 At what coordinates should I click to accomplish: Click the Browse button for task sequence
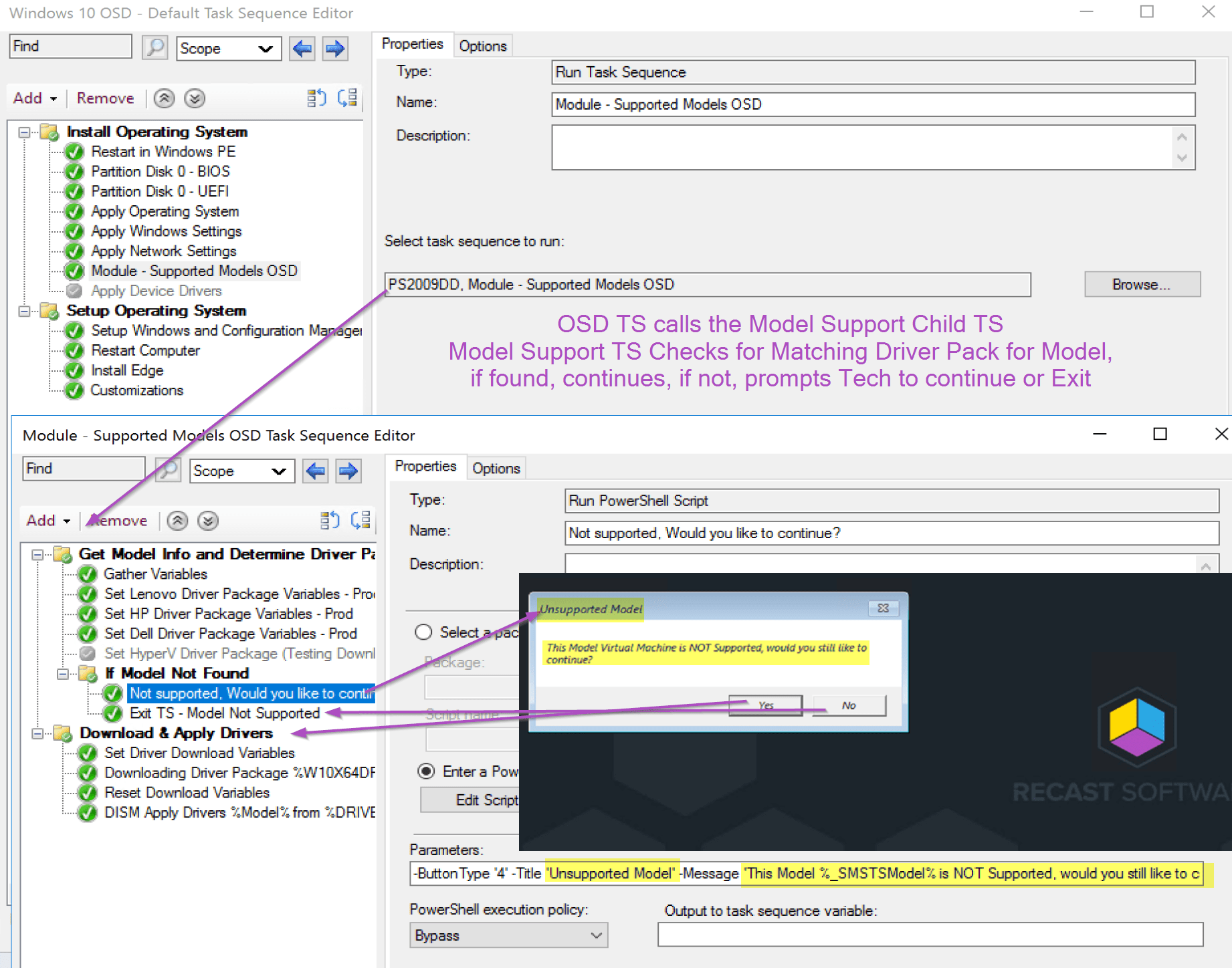pos(1141,284)
